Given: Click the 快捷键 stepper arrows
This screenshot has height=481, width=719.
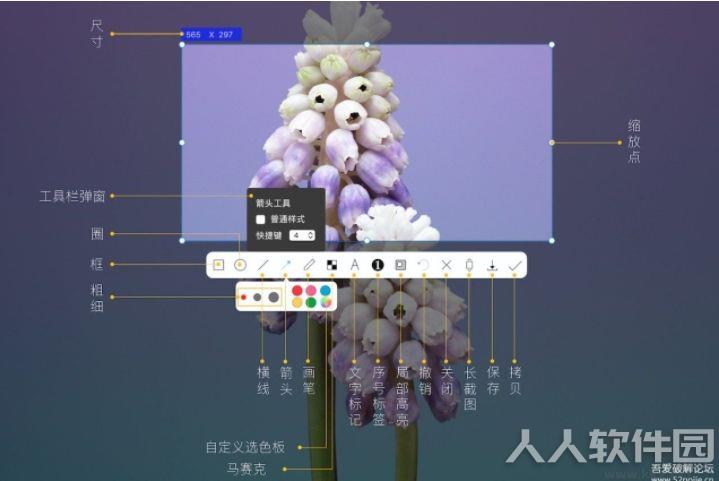Looking at the screenshot, I should [x=311, y=235].
